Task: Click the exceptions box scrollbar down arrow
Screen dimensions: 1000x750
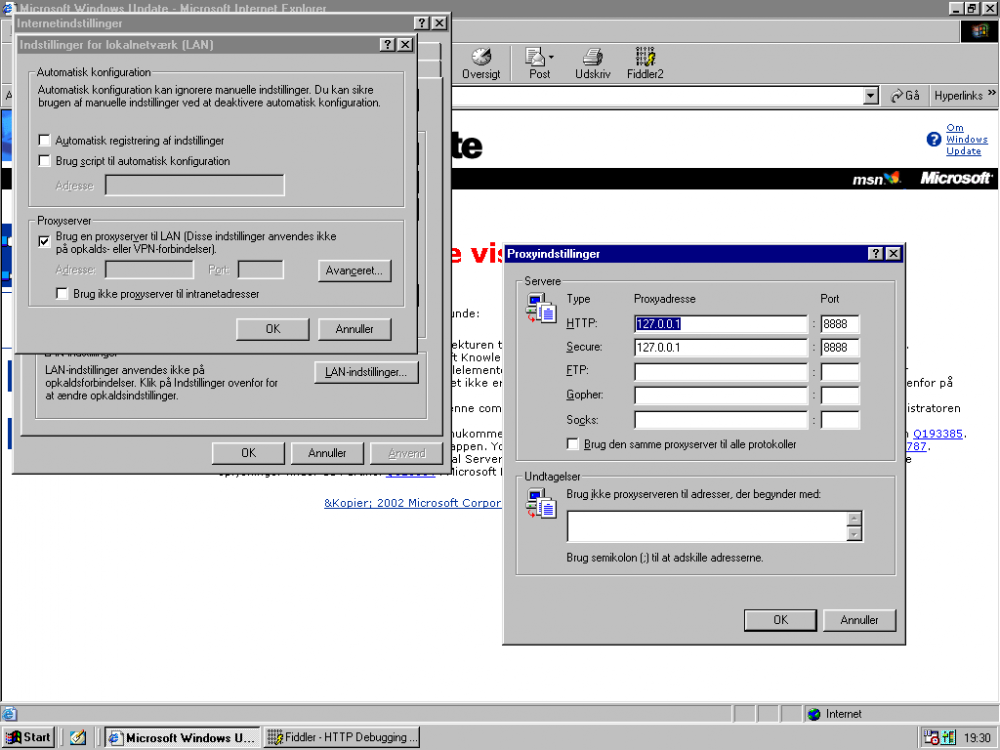Action: [854, 534]
